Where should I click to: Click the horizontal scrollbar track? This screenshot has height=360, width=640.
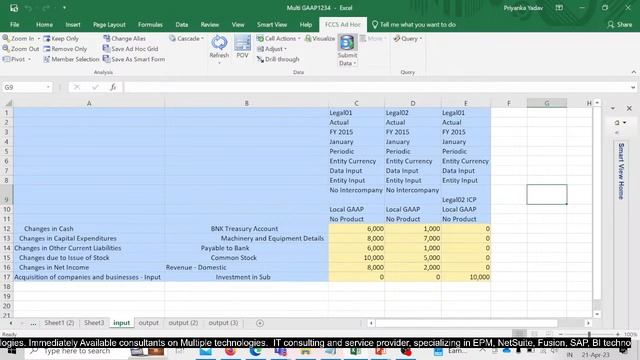point(480,323)
